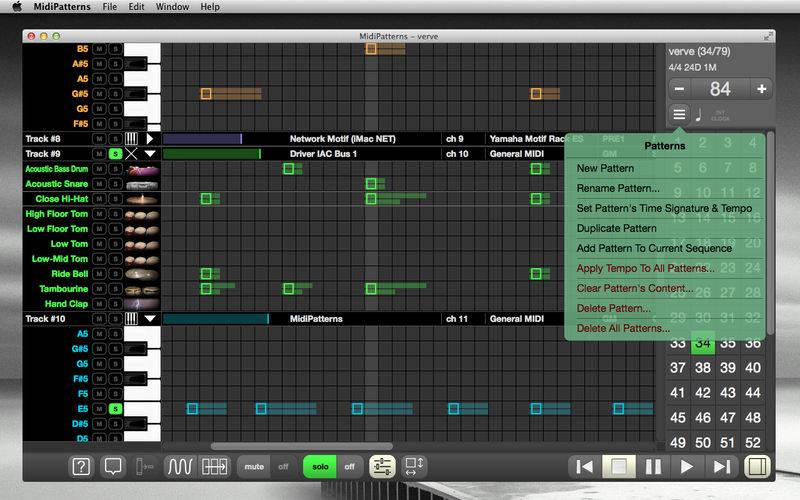This screenshot has width=800, height=500.
Task: Select Duplicate Pattern from Patterns menu
Action: pyautogui.click(x=616, y=228)
